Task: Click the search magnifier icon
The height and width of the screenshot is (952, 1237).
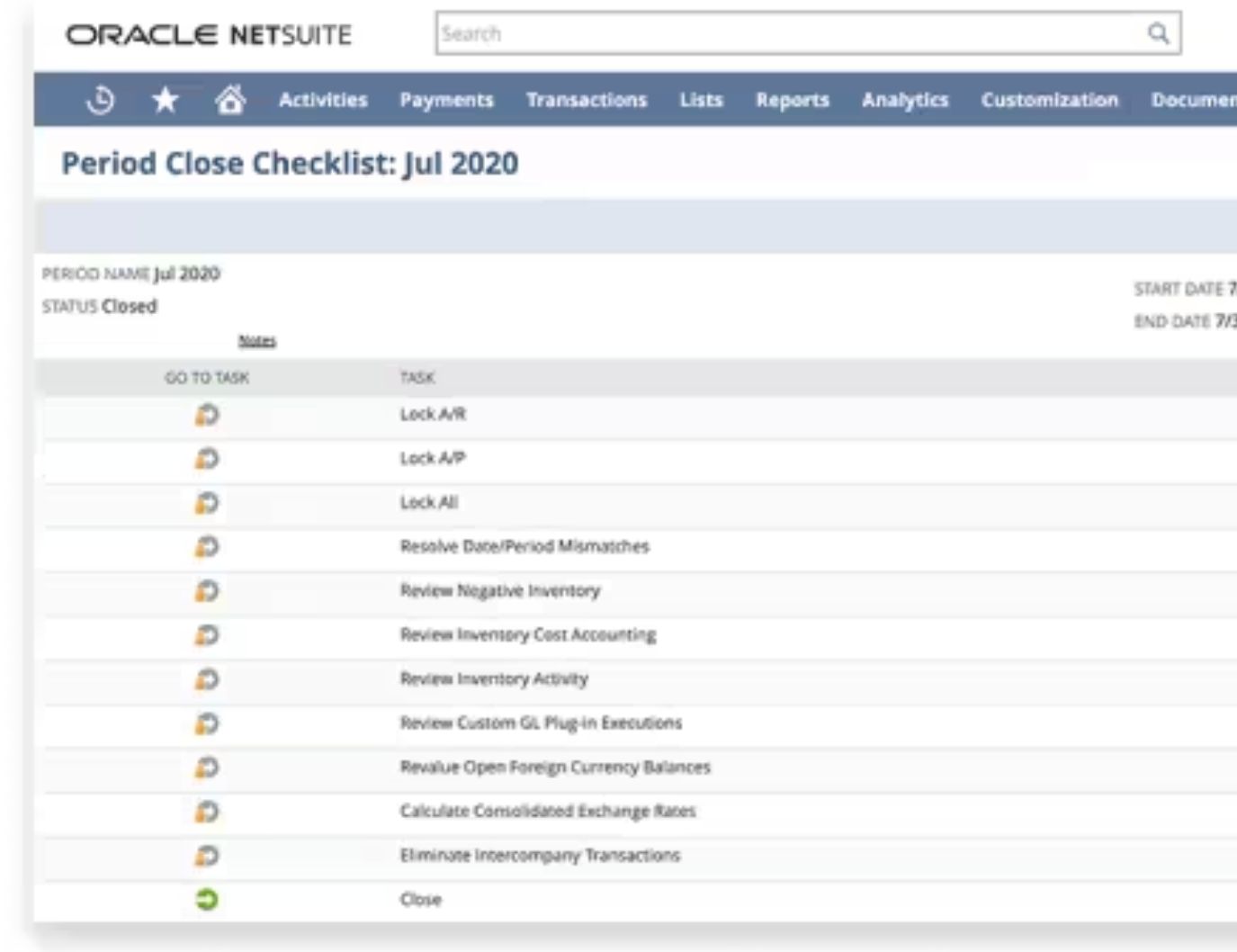Action: (x=1158, y=34)
